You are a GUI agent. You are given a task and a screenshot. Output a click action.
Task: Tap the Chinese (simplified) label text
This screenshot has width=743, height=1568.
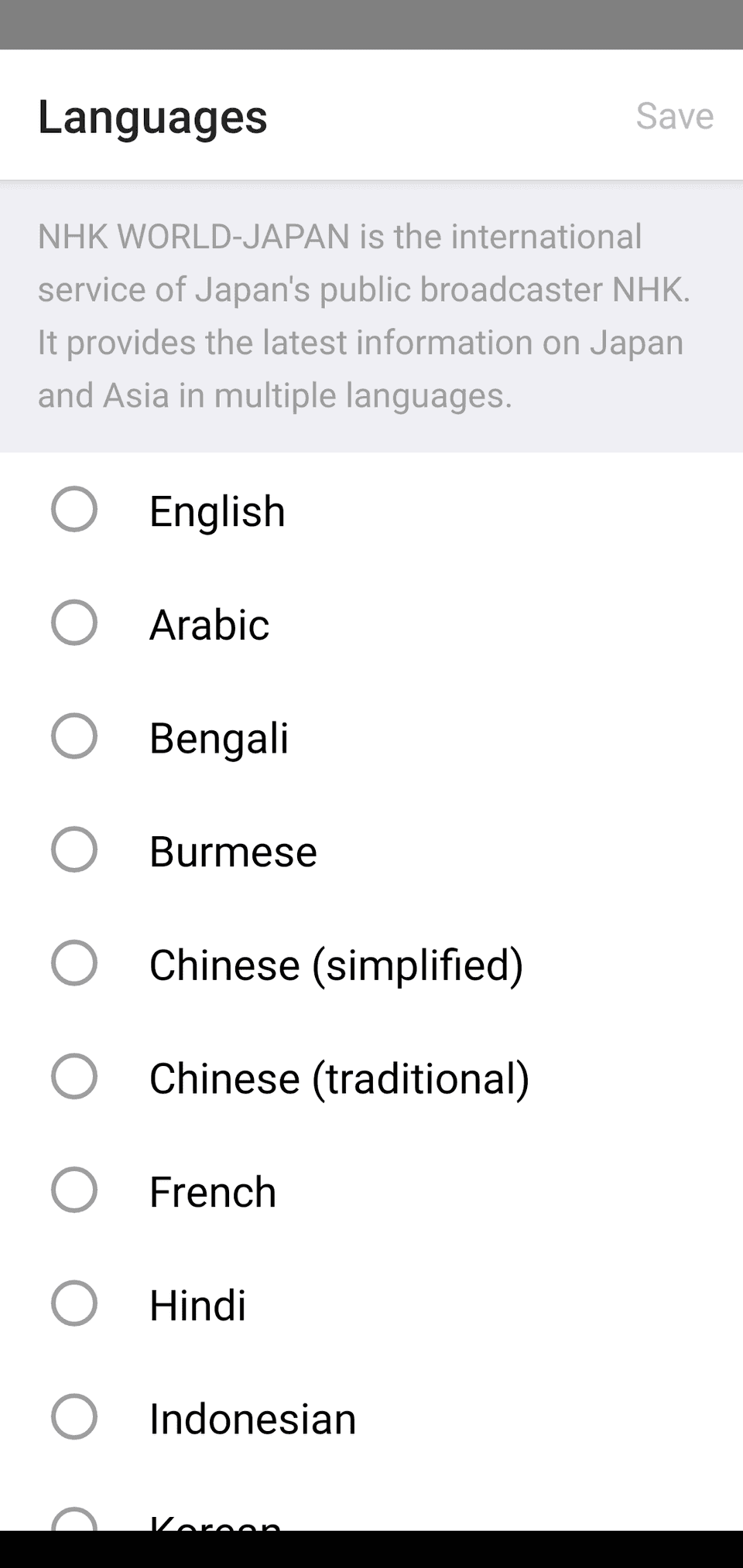coord(336,965)
